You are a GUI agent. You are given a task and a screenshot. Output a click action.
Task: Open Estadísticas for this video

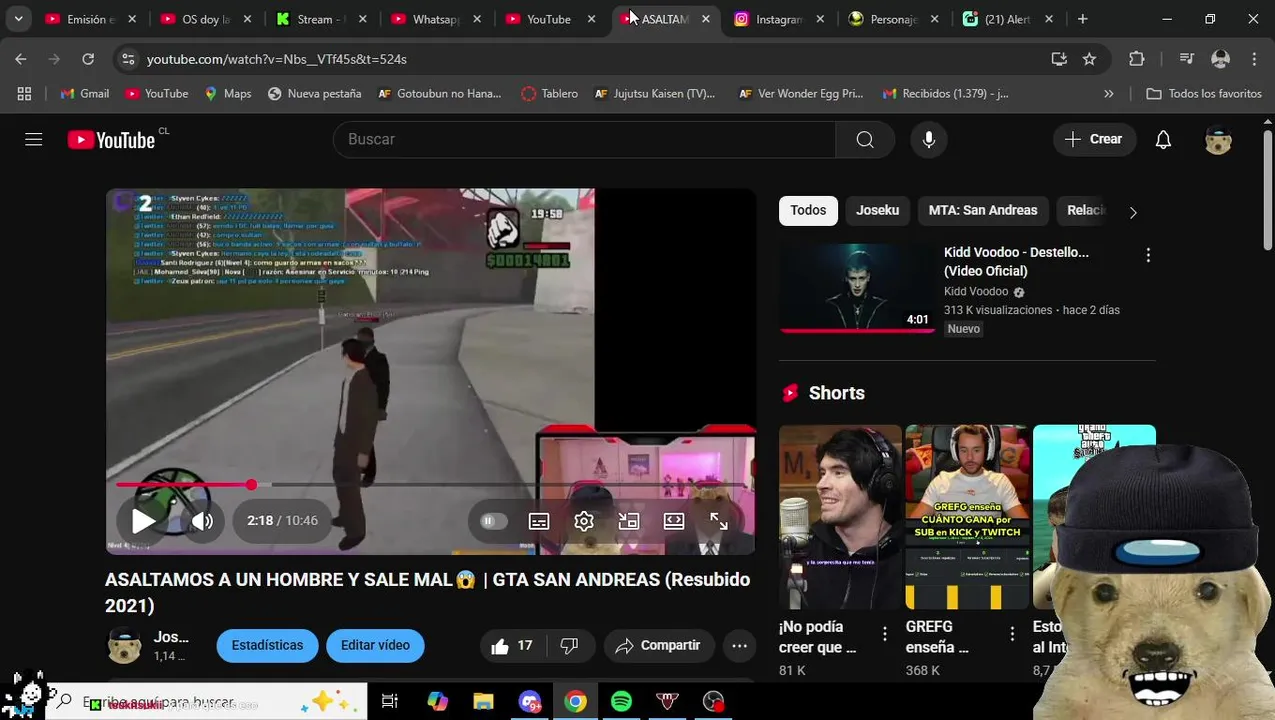[x=267, y=646]
